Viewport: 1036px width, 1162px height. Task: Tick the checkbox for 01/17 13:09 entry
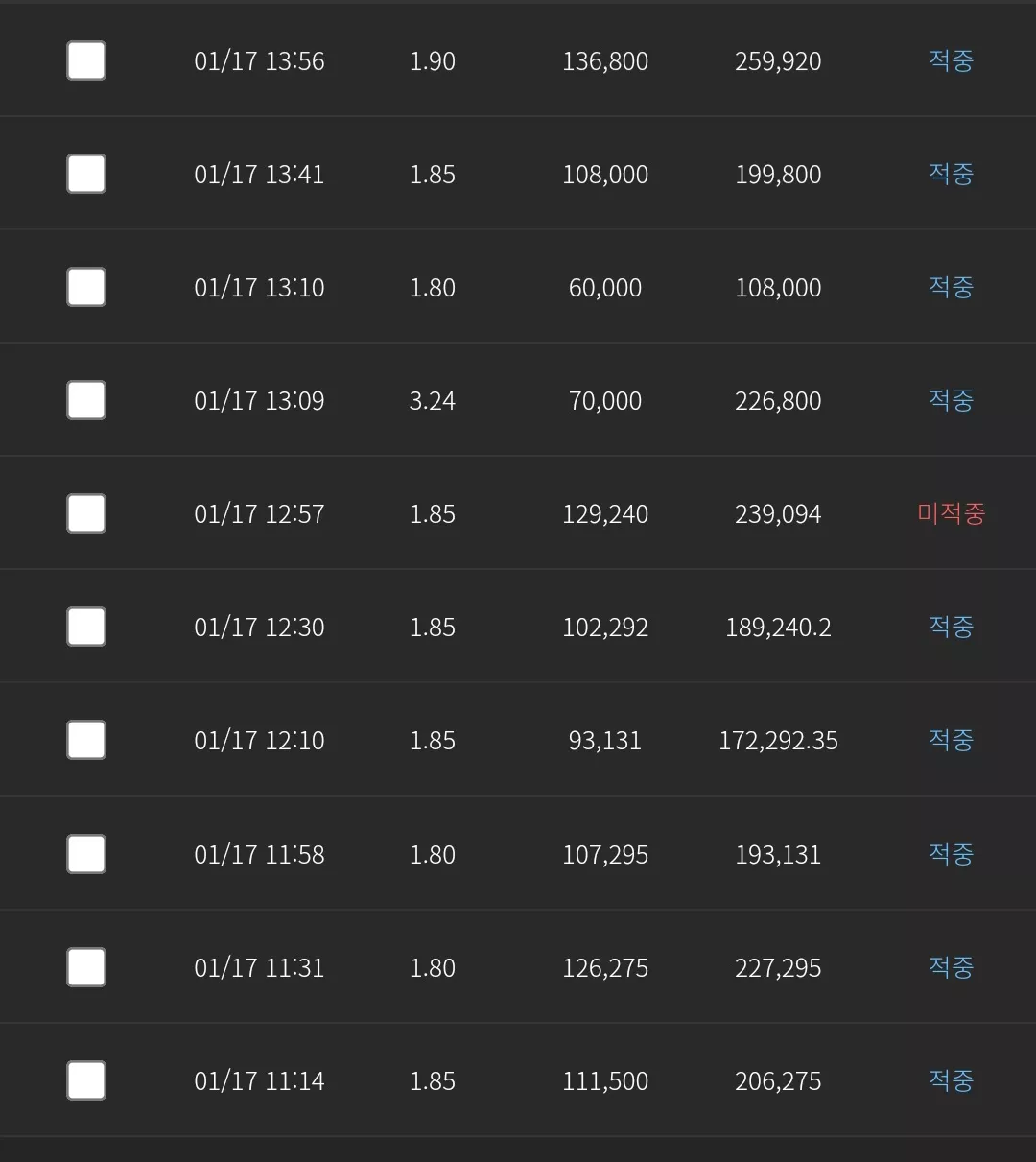point(86,400)
